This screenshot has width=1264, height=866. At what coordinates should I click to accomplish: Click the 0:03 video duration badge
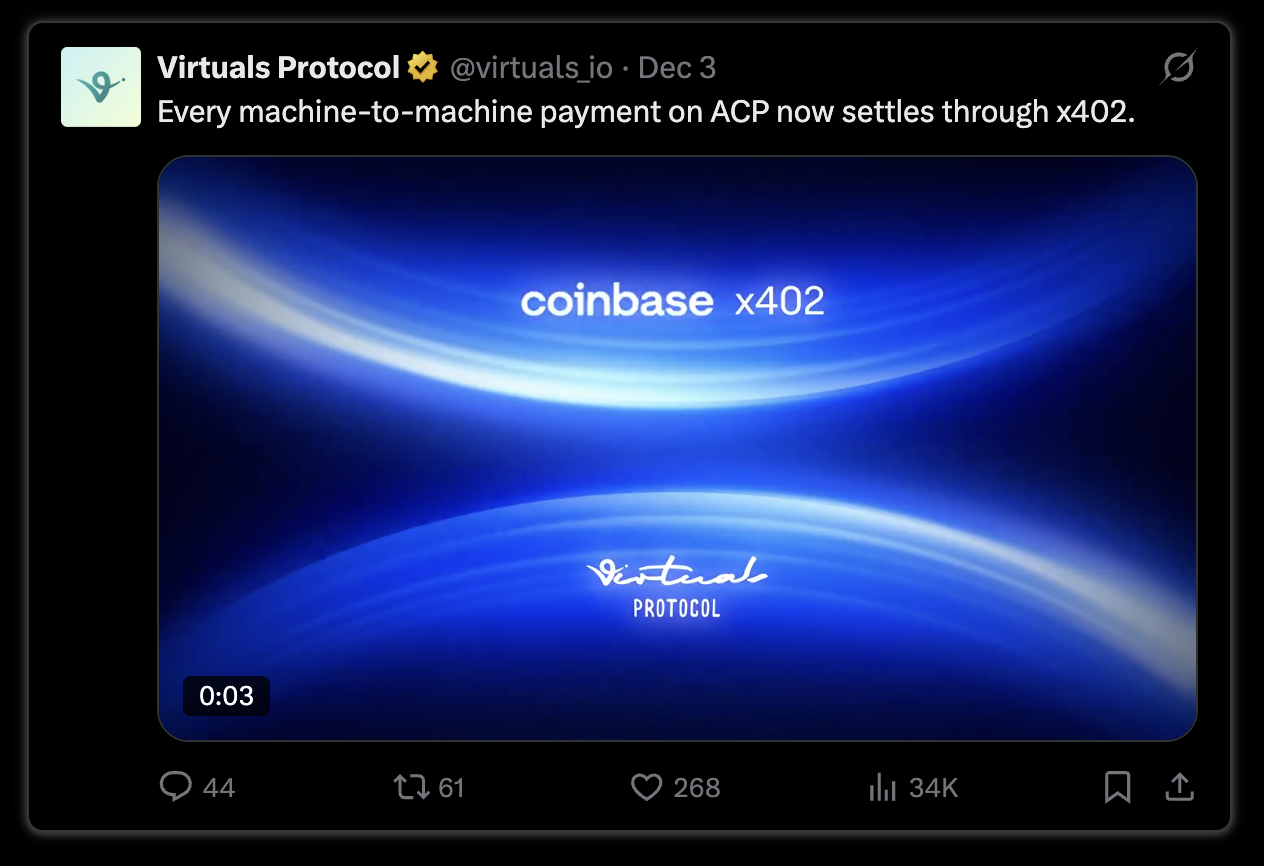coord(226,696)
